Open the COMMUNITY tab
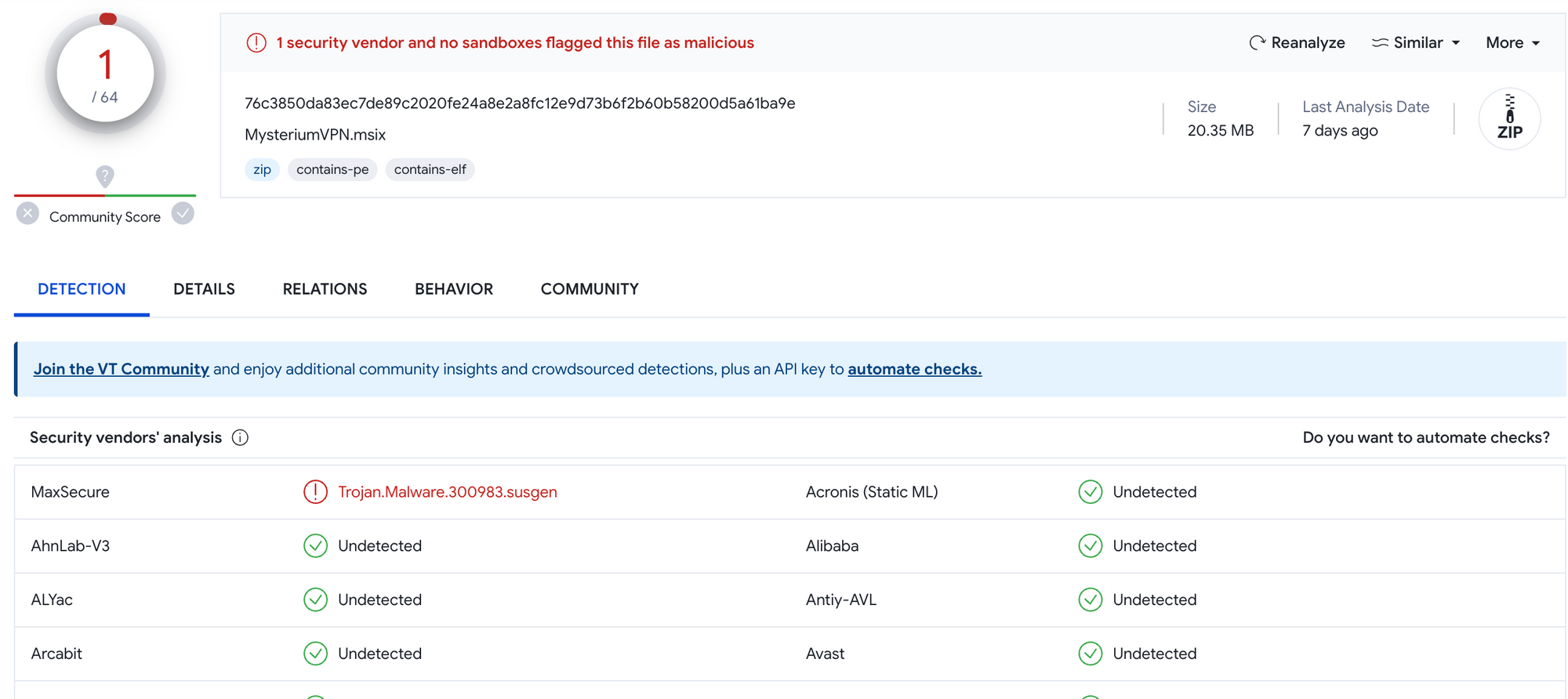Image resolution: width=1568 pixels, height=699 pixels. (x=590, y=289)
